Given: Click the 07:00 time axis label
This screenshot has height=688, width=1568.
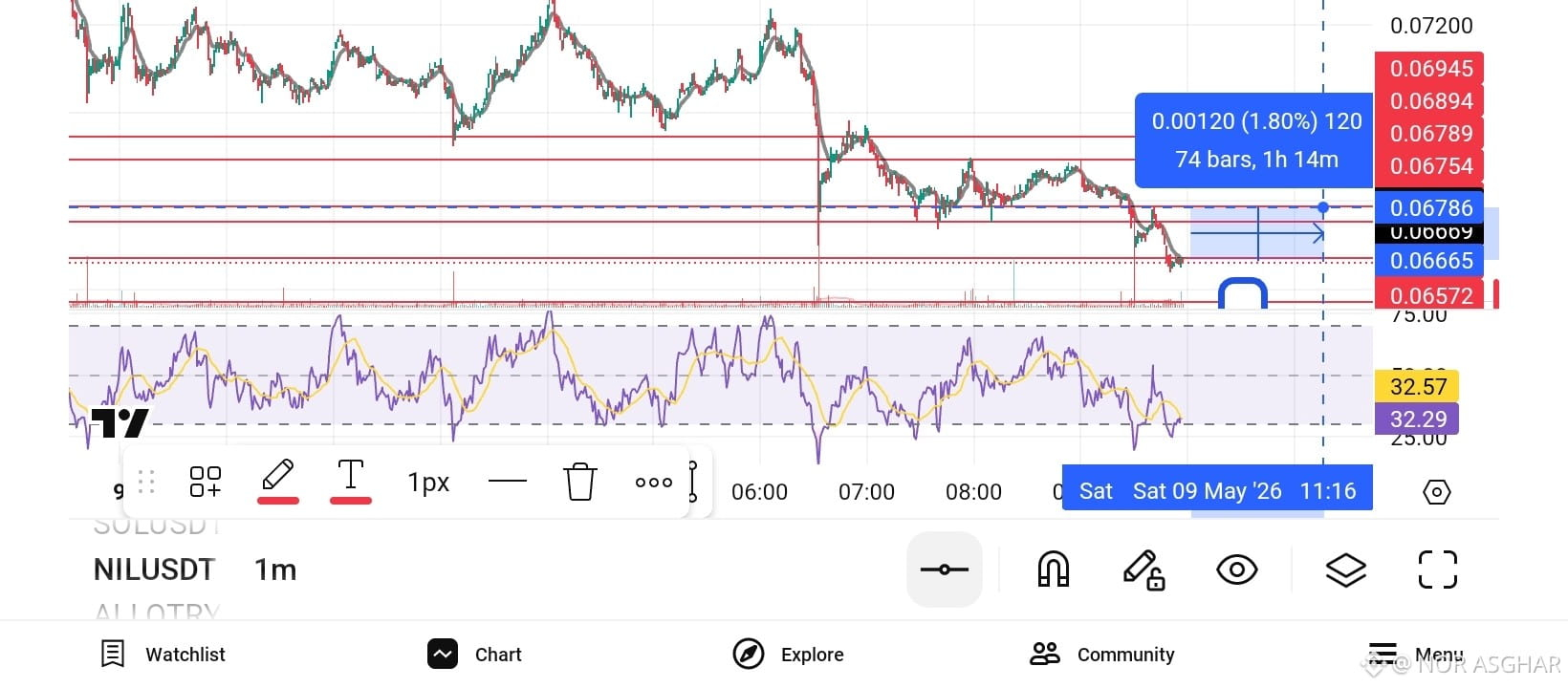Looking at the screenshot, I should [866, 492].
